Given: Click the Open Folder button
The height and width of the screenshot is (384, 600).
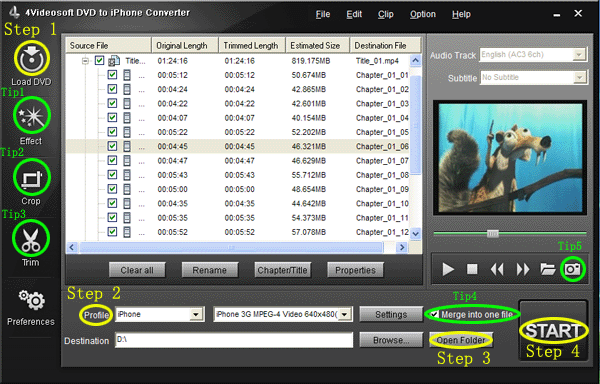Looking at the screenshot, I should pos(461,340).
